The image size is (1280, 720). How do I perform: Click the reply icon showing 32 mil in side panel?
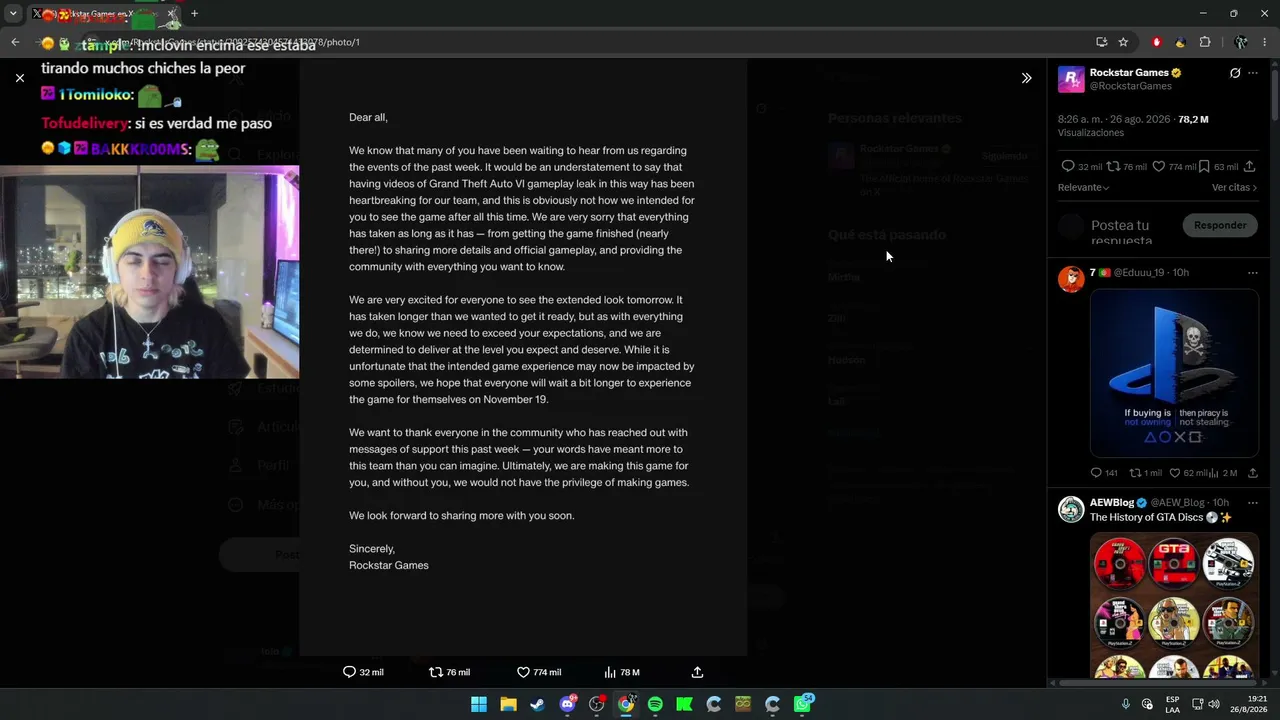tap(1068, 166)
